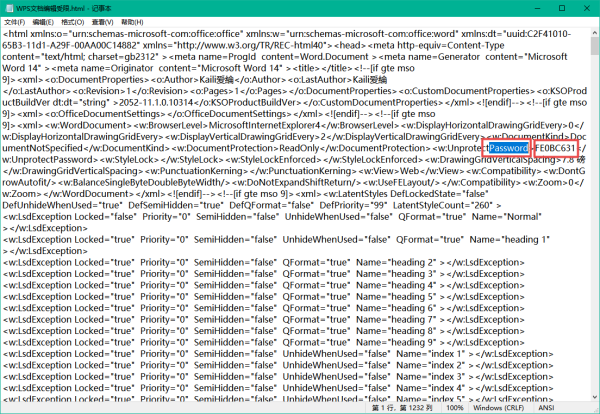Click the product build version 2052-11.1.0.10314
This screenshot has height=414, width=600.
coord(156,103)
